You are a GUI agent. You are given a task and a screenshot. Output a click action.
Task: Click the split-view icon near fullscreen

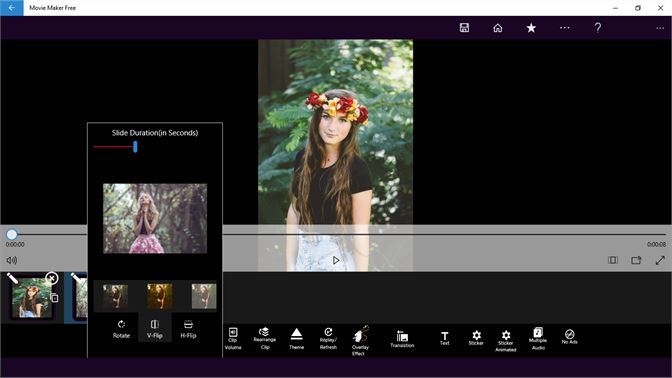coord(613,260)
